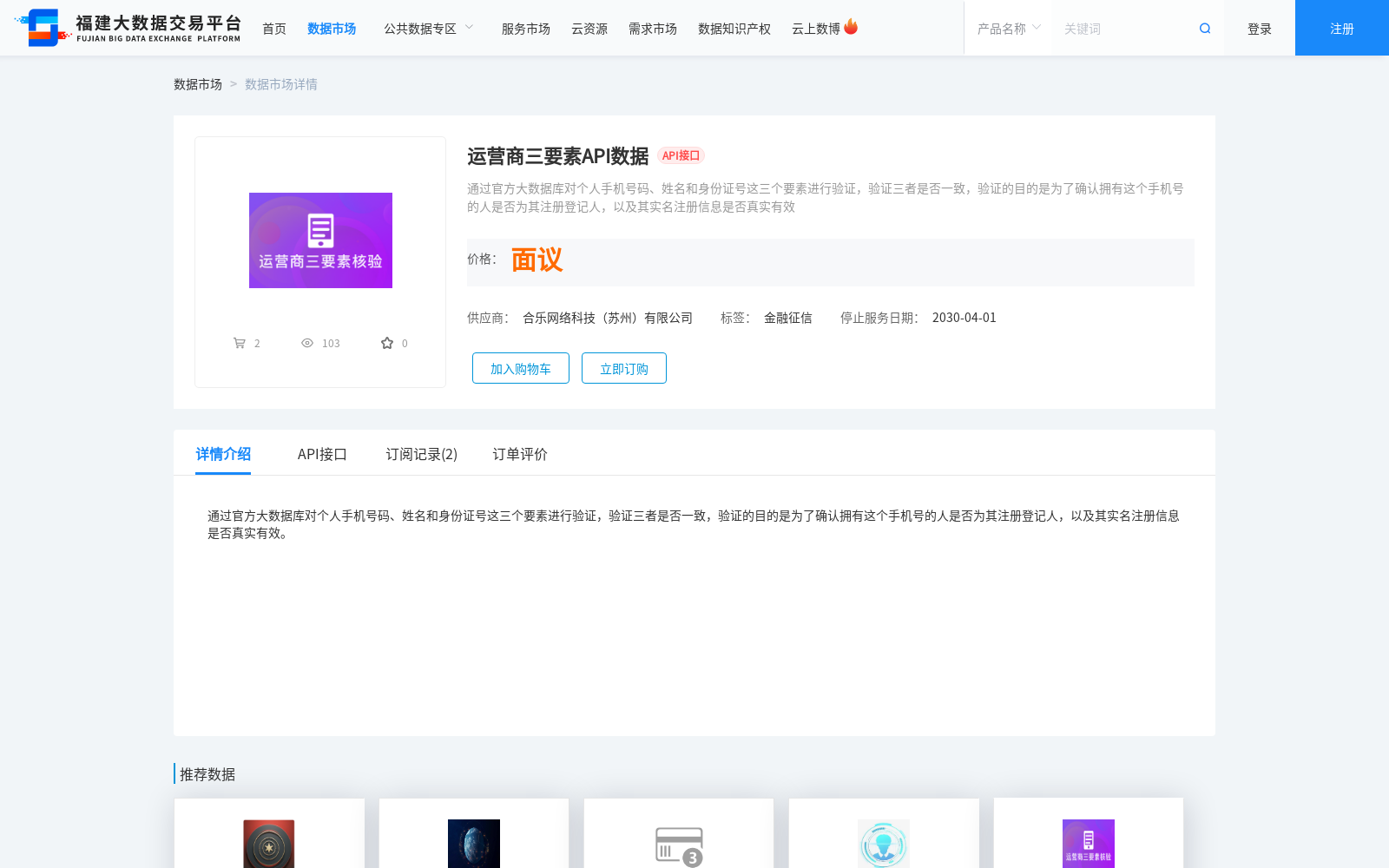Open 数据知识产权 navigation item
The width and height of the screenshot is (1389, 868).
tap(734, 29)
